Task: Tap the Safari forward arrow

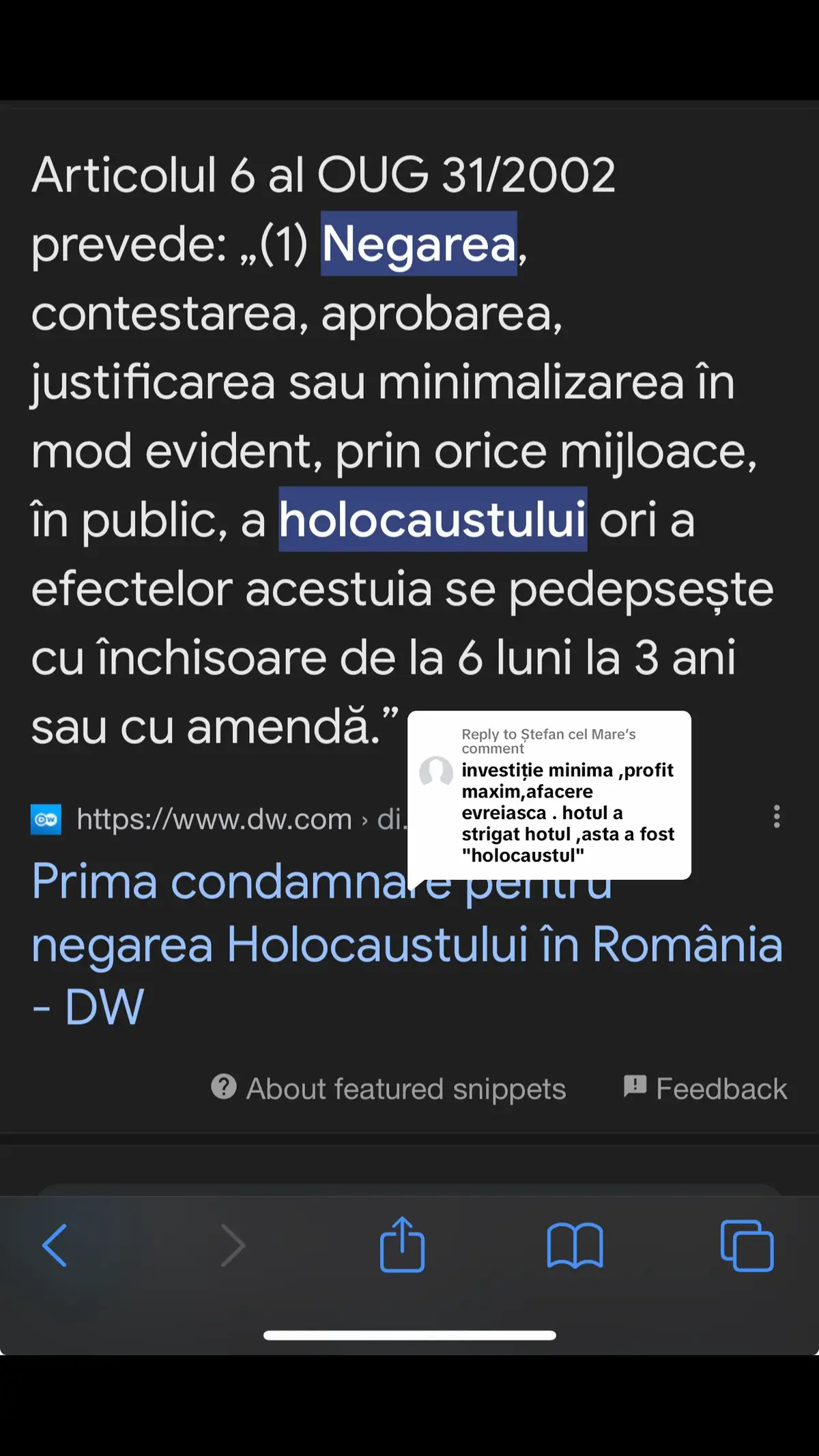Action: (233, 1245)
